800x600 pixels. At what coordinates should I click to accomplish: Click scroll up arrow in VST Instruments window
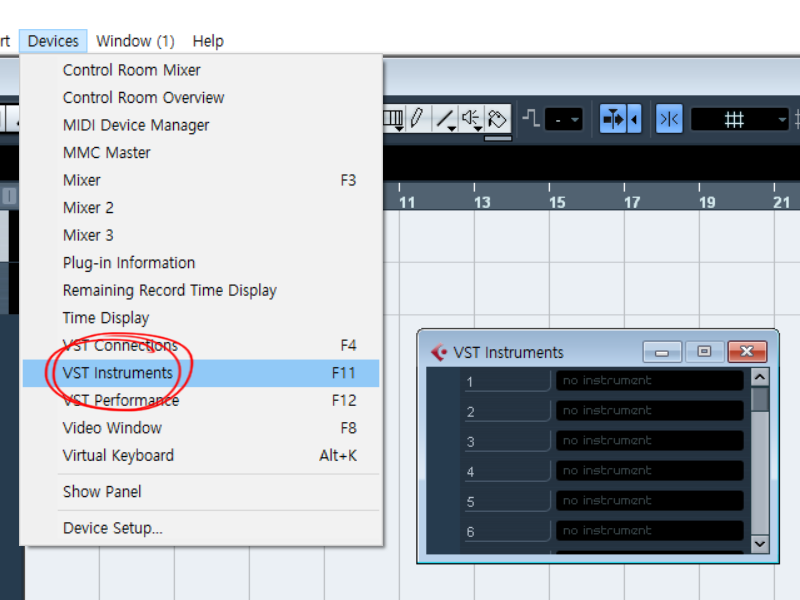[760, 377]
